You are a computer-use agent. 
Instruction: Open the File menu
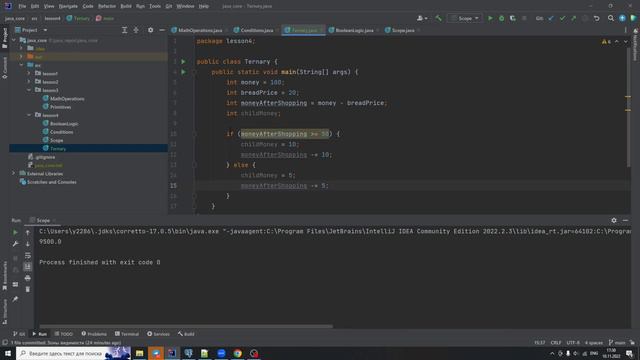coord(22,6)
